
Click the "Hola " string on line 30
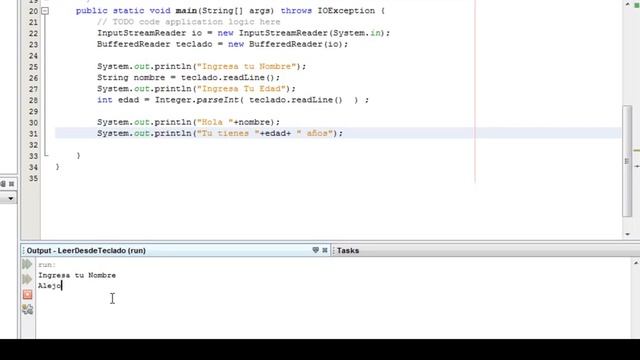point(215,122)
